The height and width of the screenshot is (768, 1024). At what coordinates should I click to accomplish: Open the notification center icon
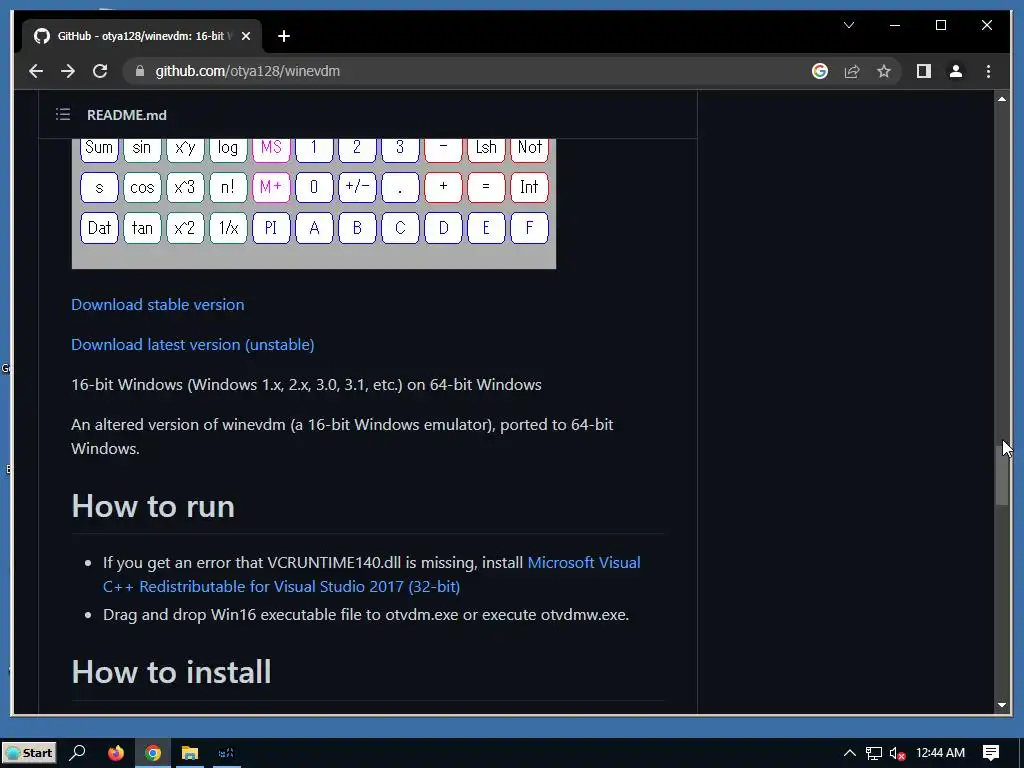[991, 753]
